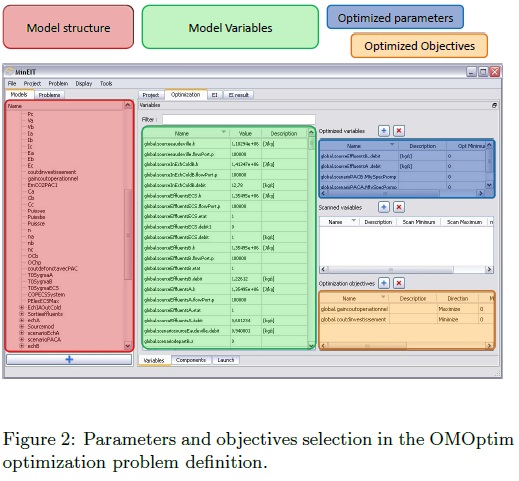The height and width of the screenshot is (481, 519).
Task: Select Puissc in the model tree
Action: (36, 224)
